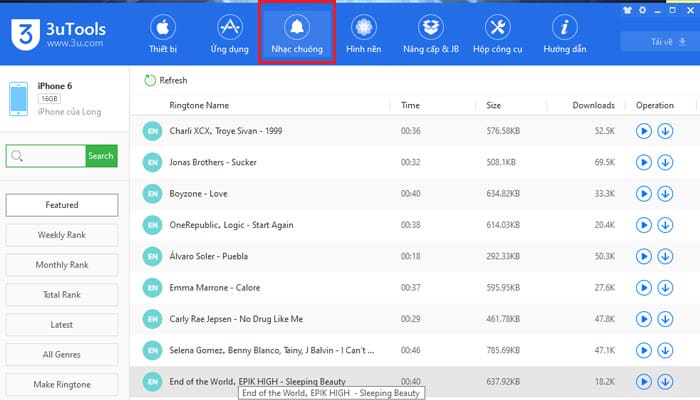Select the Boyzone - Love row
The width and height of the screenshot is (700, 400).
415,194
